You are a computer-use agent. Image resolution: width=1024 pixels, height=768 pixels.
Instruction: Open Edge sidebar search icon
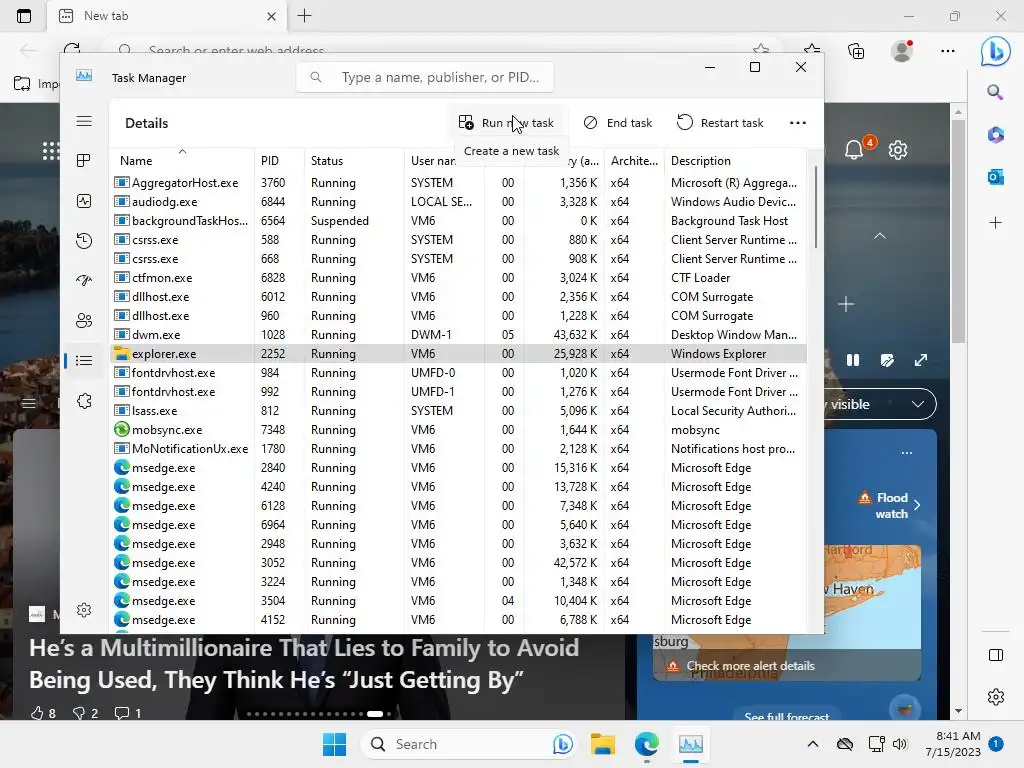pos(995,92)
